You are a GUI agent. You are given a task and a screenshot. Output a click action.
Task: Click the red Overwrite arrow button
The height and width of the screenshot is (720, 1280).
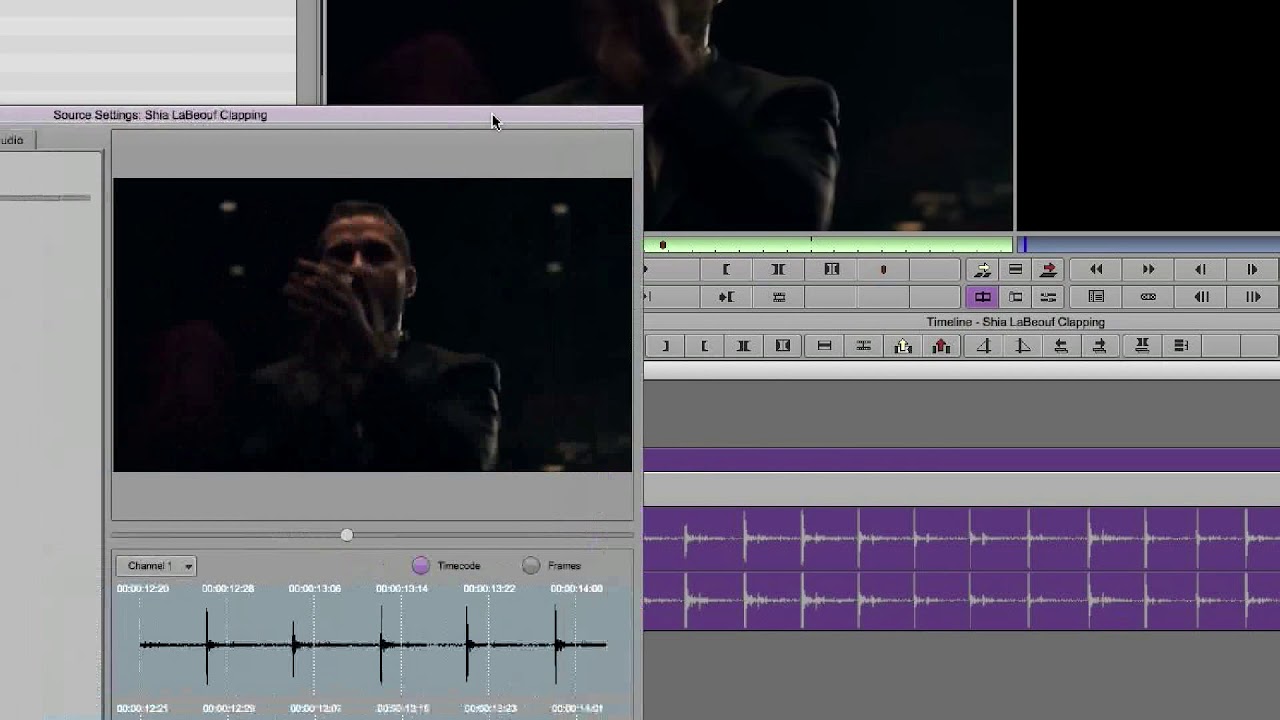(x=1048, y=270)
